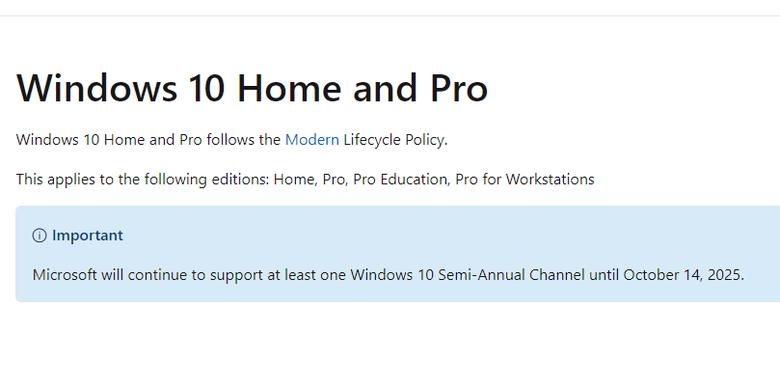
Task: Click the blank white area below the notice
Action: tap(390, 346)
